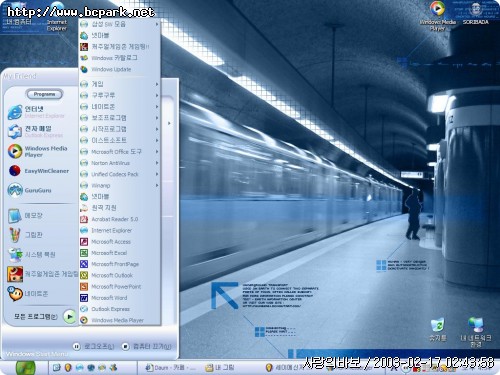
Task: Expand the Winamp submenu
Action: point(119,185)
